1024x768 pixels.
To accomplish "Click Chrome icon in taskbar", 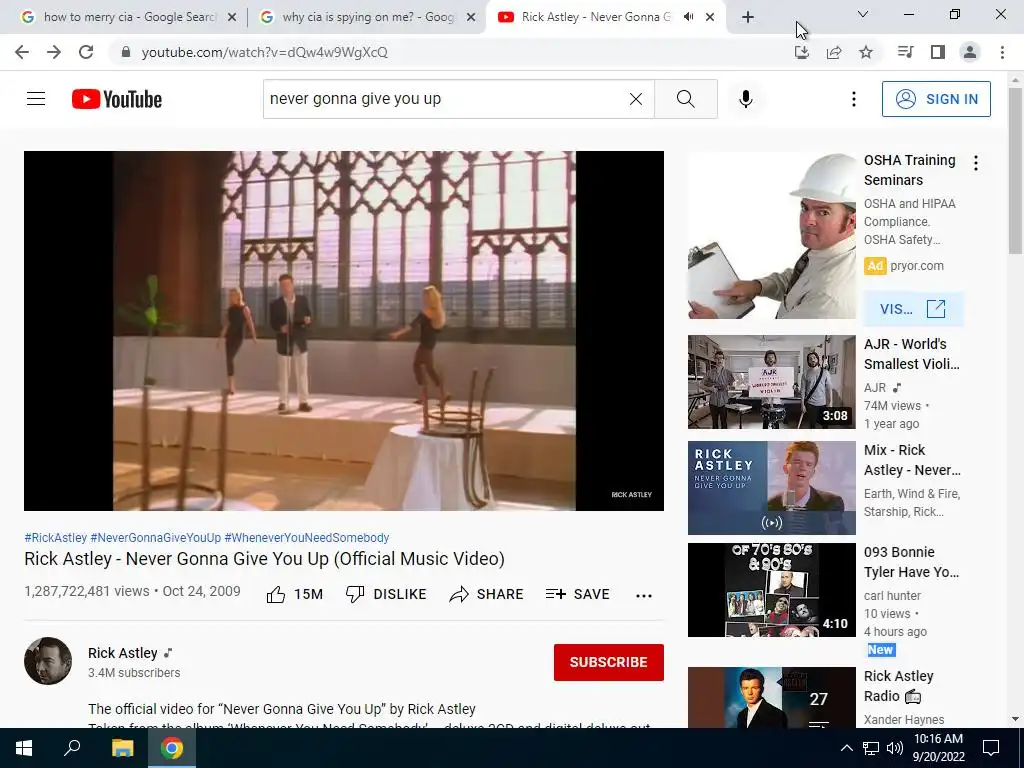I will click(172, 748).
